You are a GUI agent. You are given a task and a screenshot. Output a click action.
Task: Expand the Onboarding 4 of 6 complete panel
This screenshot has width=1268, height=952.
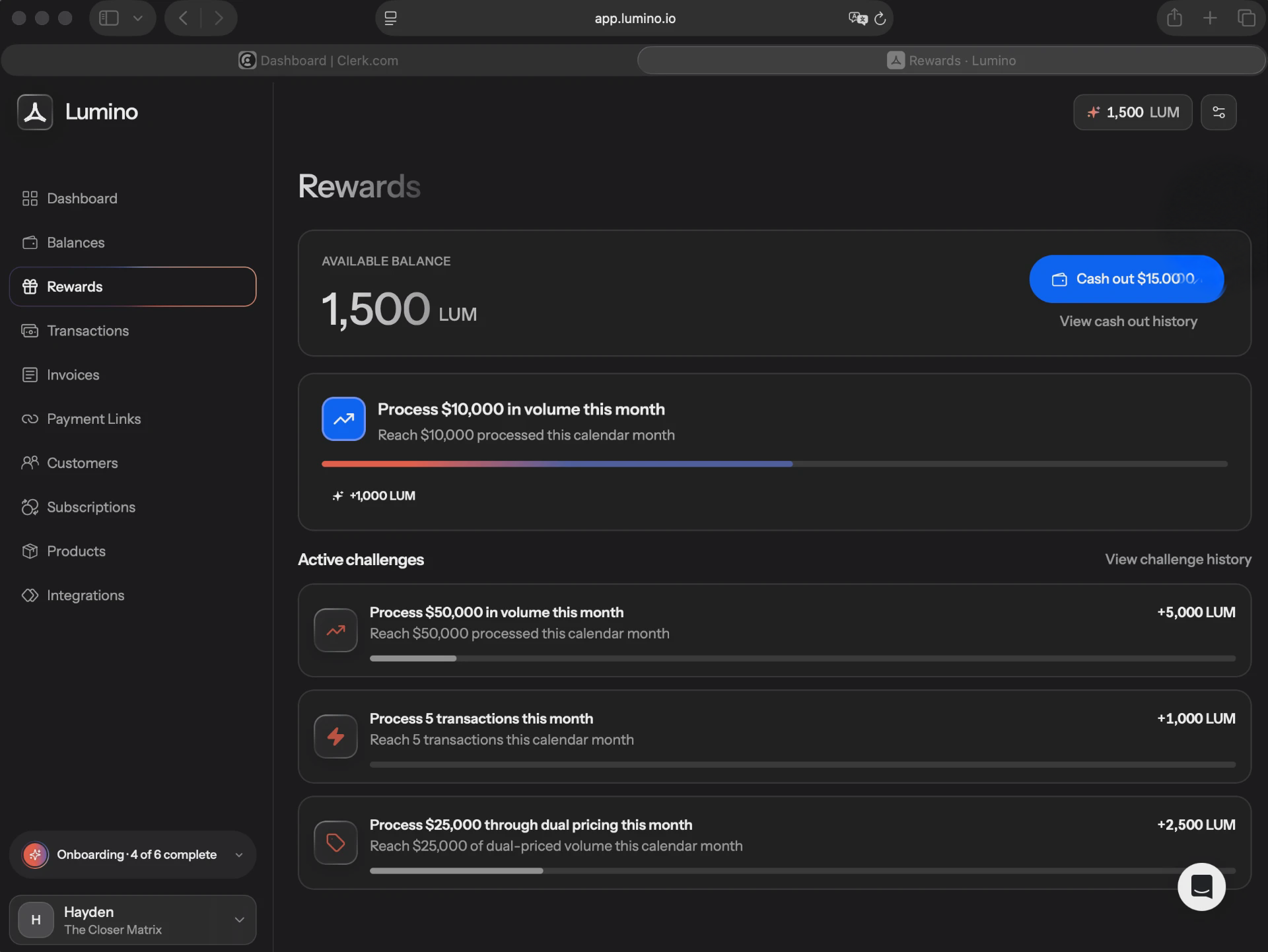[x=132, y=855]
